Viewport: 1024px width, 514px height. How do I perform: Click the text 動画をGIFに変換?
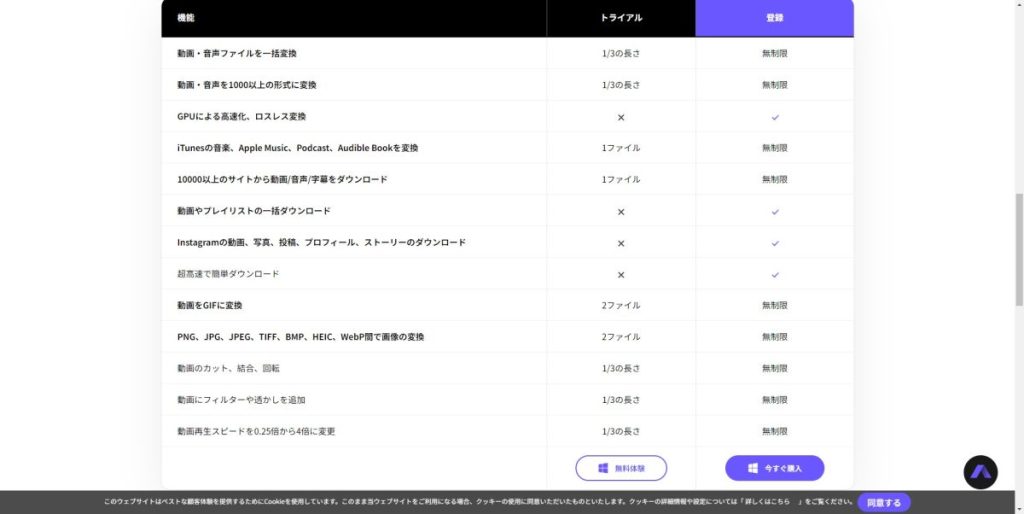(x=210, y=305)
